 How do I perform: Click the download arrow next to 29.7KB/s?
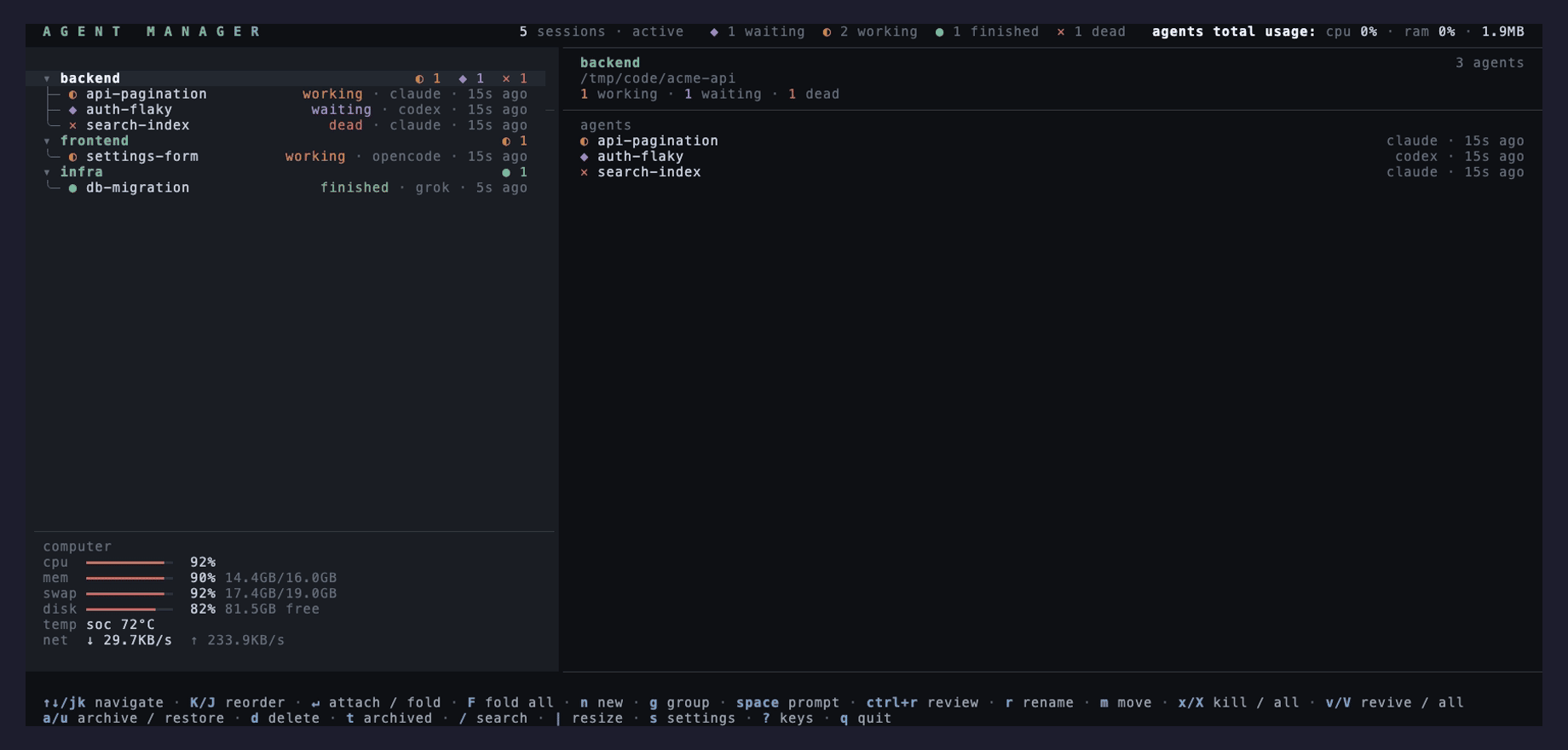pyautogui.click(x=90, y=641)
